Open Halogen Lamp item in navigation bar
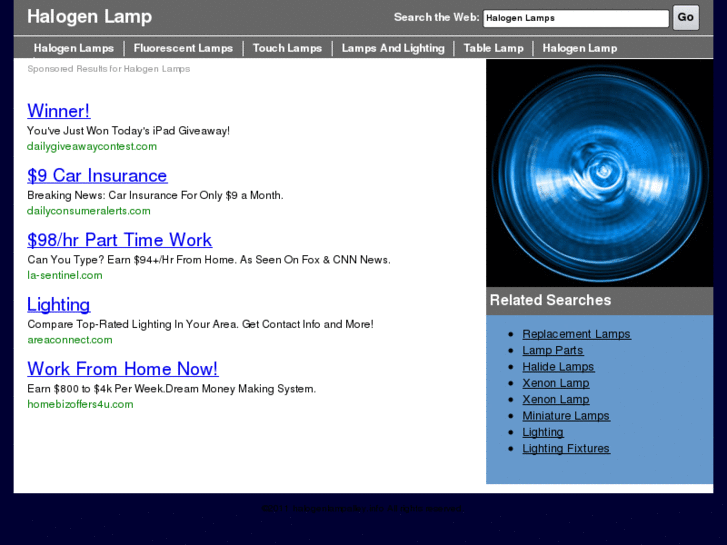Screen dimensions: 727x545 (x=580, y=48)
